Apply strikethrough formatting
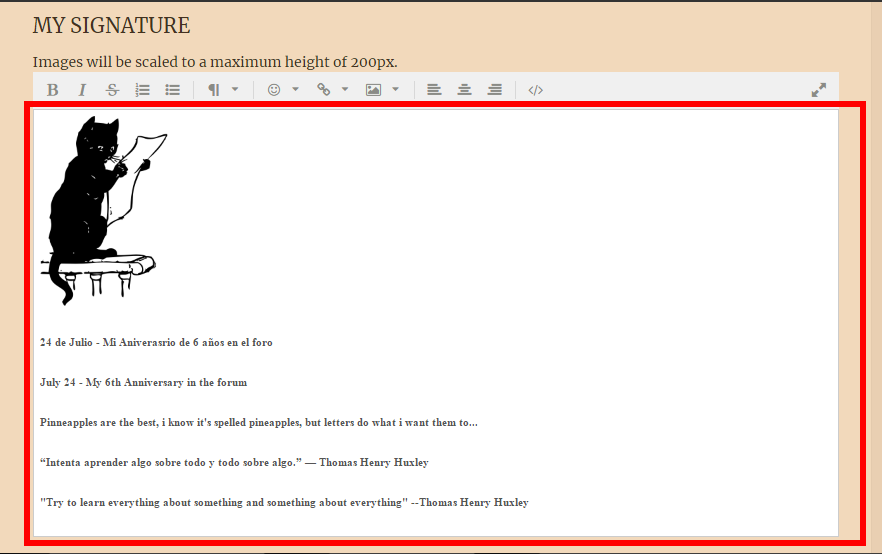 pyautogui.click(x=112, y=90)
